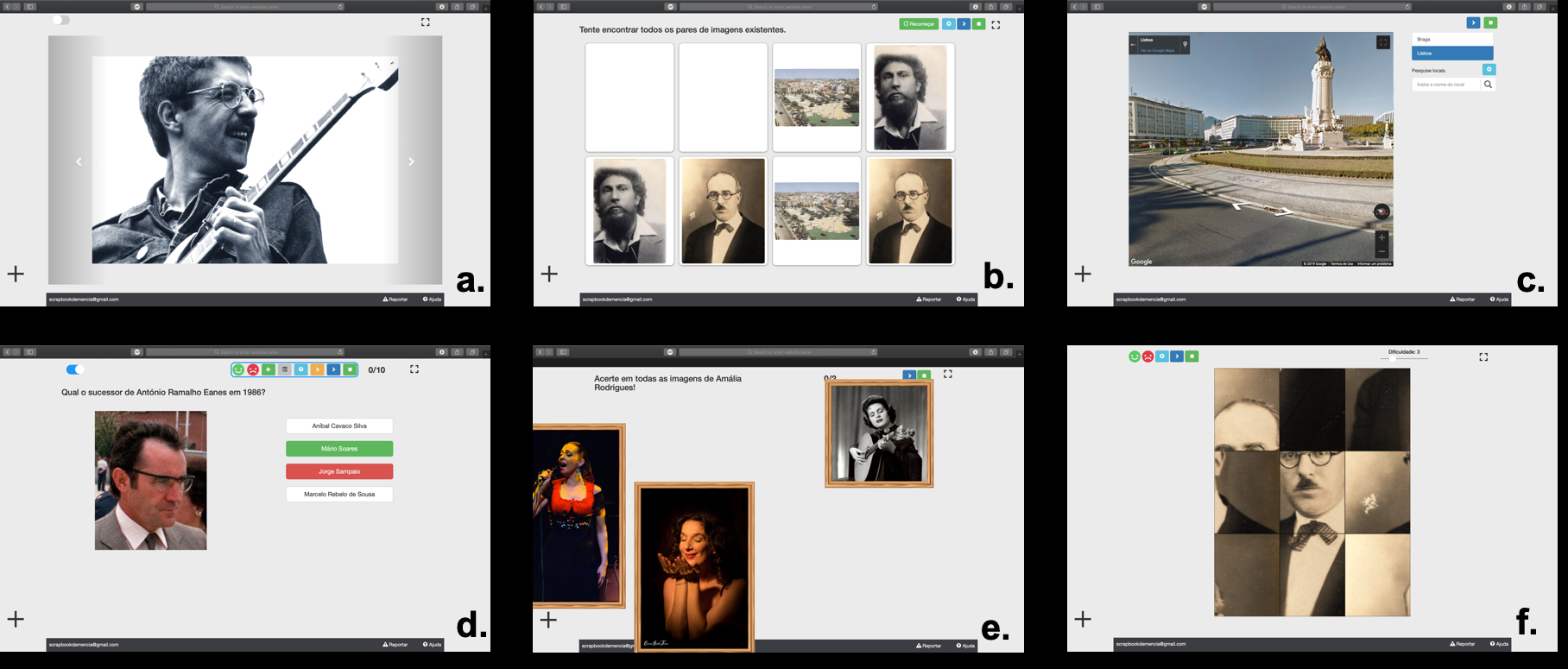This screenshot has width=1568, height=669.
Task: Click green plus button in quiz toolbar
Action: (x=269, y=369)
